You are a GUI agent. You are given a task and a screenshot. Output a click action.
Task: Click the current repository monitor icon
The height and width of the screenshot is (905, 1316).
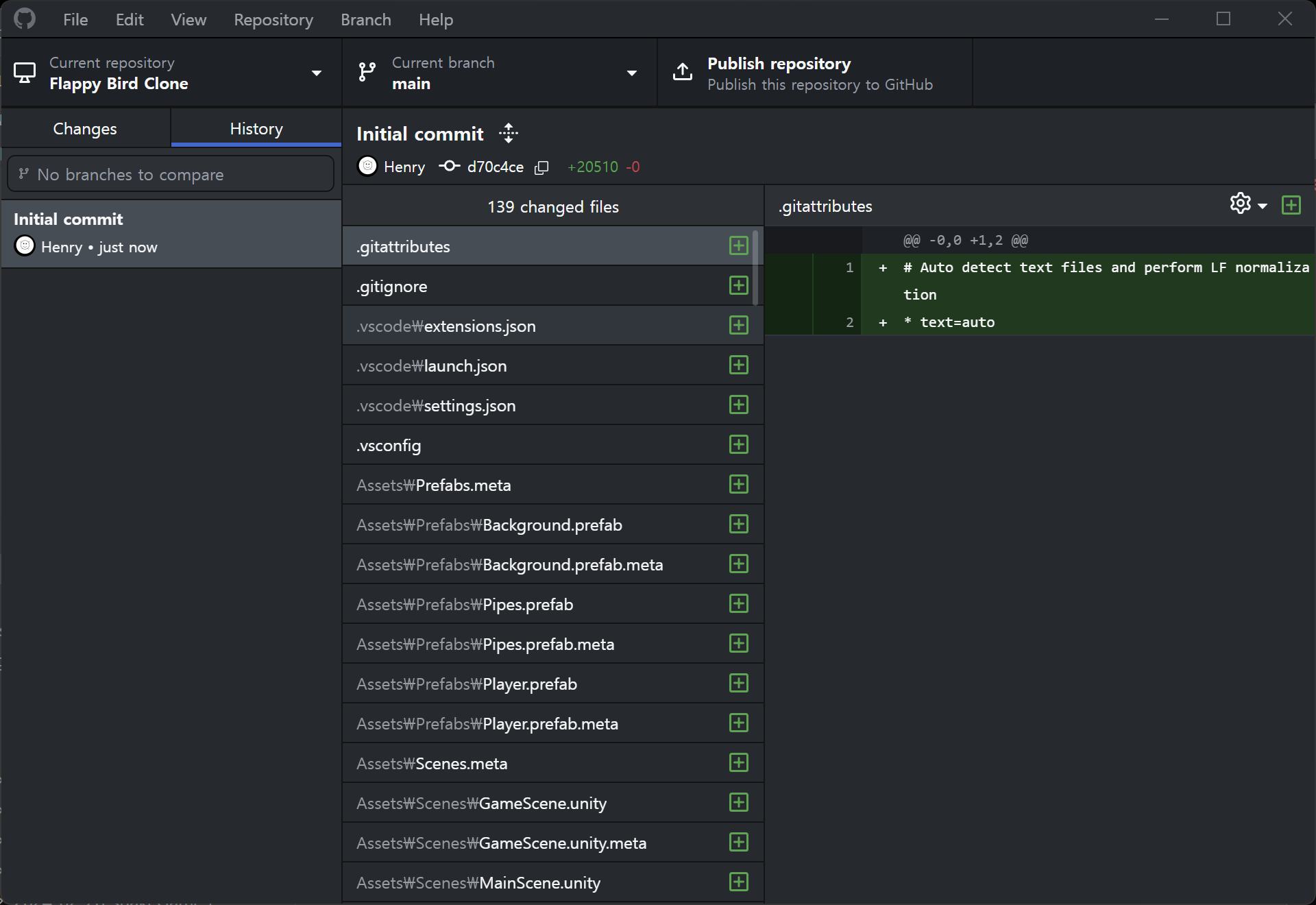(x=25, y=73)
